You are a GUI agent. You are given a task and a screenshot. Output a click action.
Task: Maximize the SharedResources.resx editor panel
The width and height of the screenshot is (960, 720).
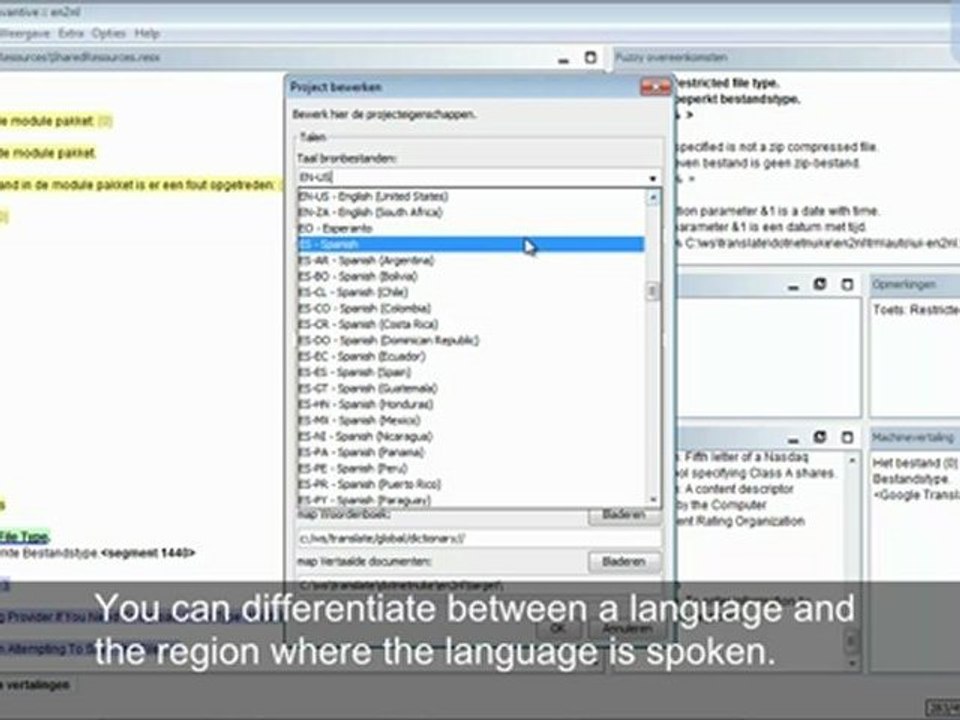click(x=590, y=58)
